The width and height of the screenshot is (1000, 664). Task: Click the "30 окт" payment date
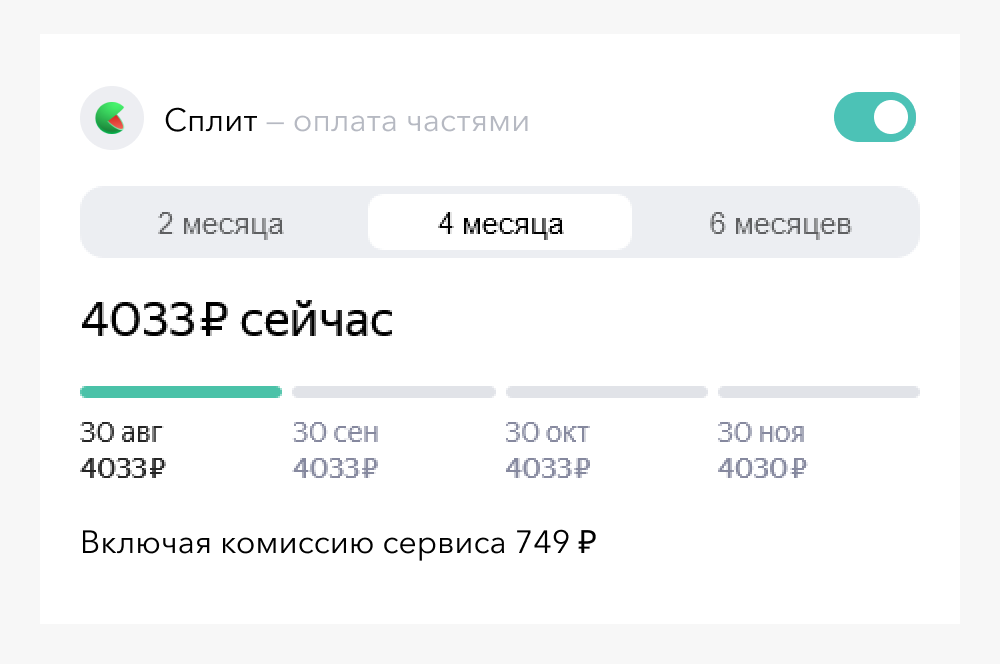[x=547, y=433]
